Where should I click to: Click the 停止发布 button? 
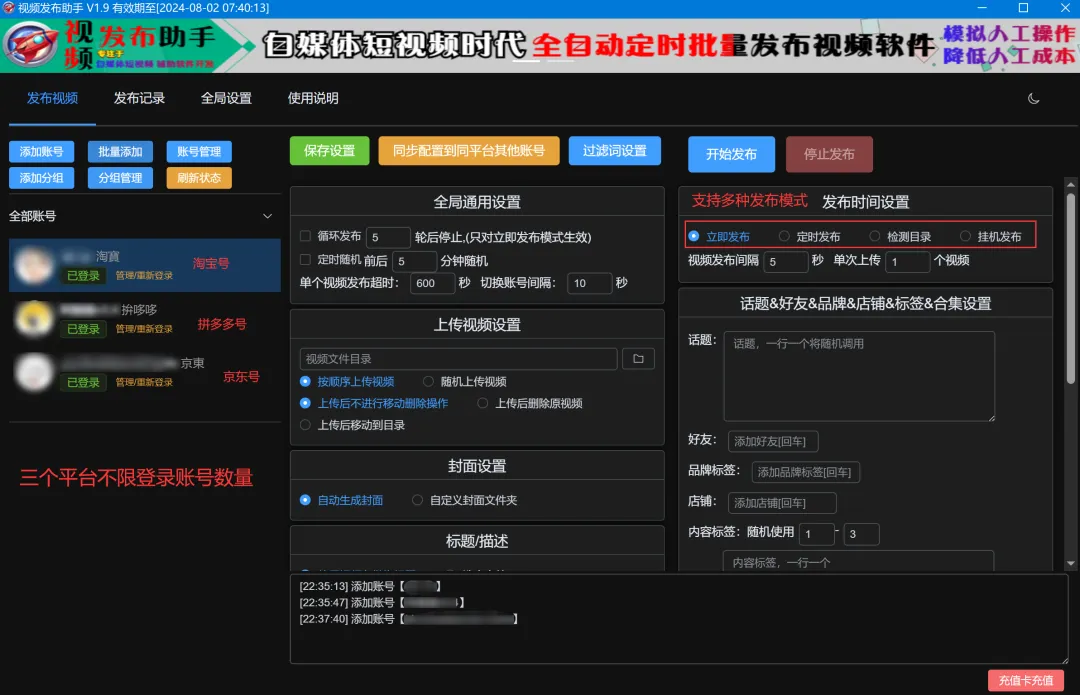coord(829,154)
